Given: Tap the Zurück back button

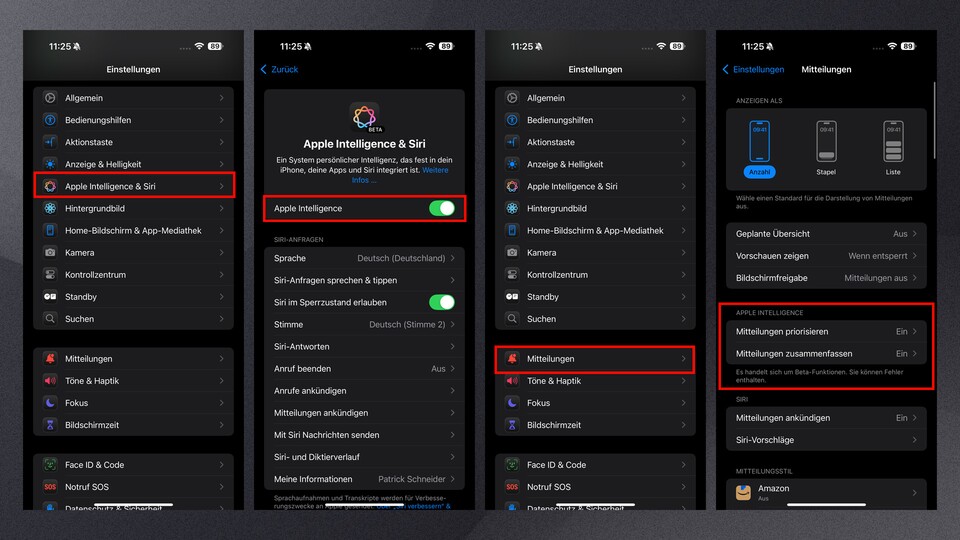Looking at the screenshot, I should (x=279, y=69).
